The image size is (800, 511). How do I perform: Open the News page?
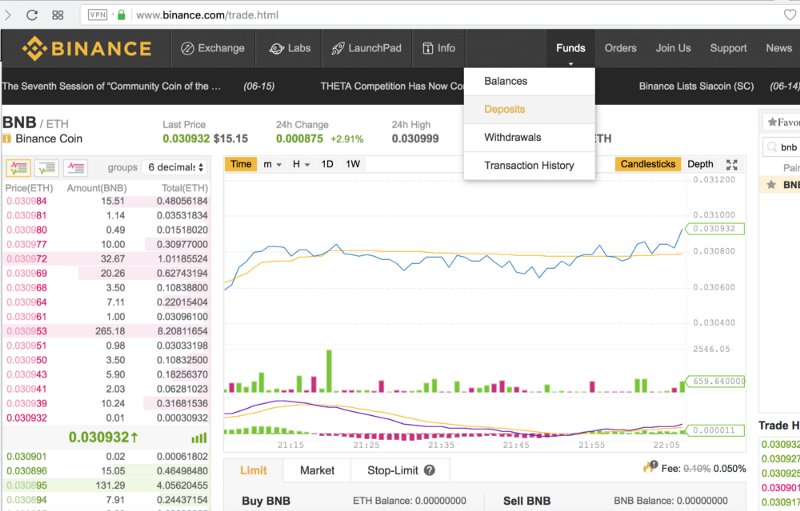tap(779, 48)
